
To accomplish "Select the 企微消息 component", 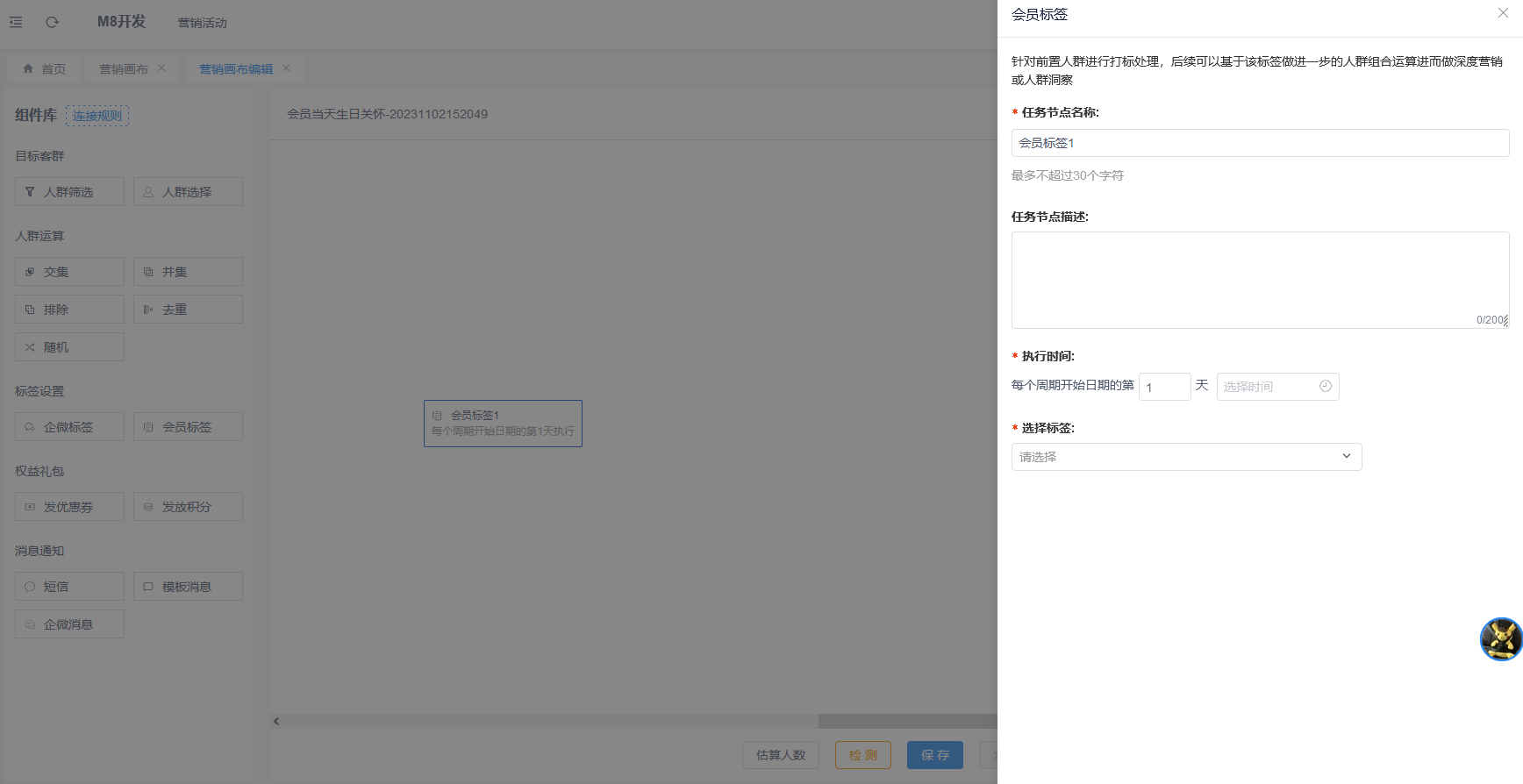I will click(x=69, y=624).
